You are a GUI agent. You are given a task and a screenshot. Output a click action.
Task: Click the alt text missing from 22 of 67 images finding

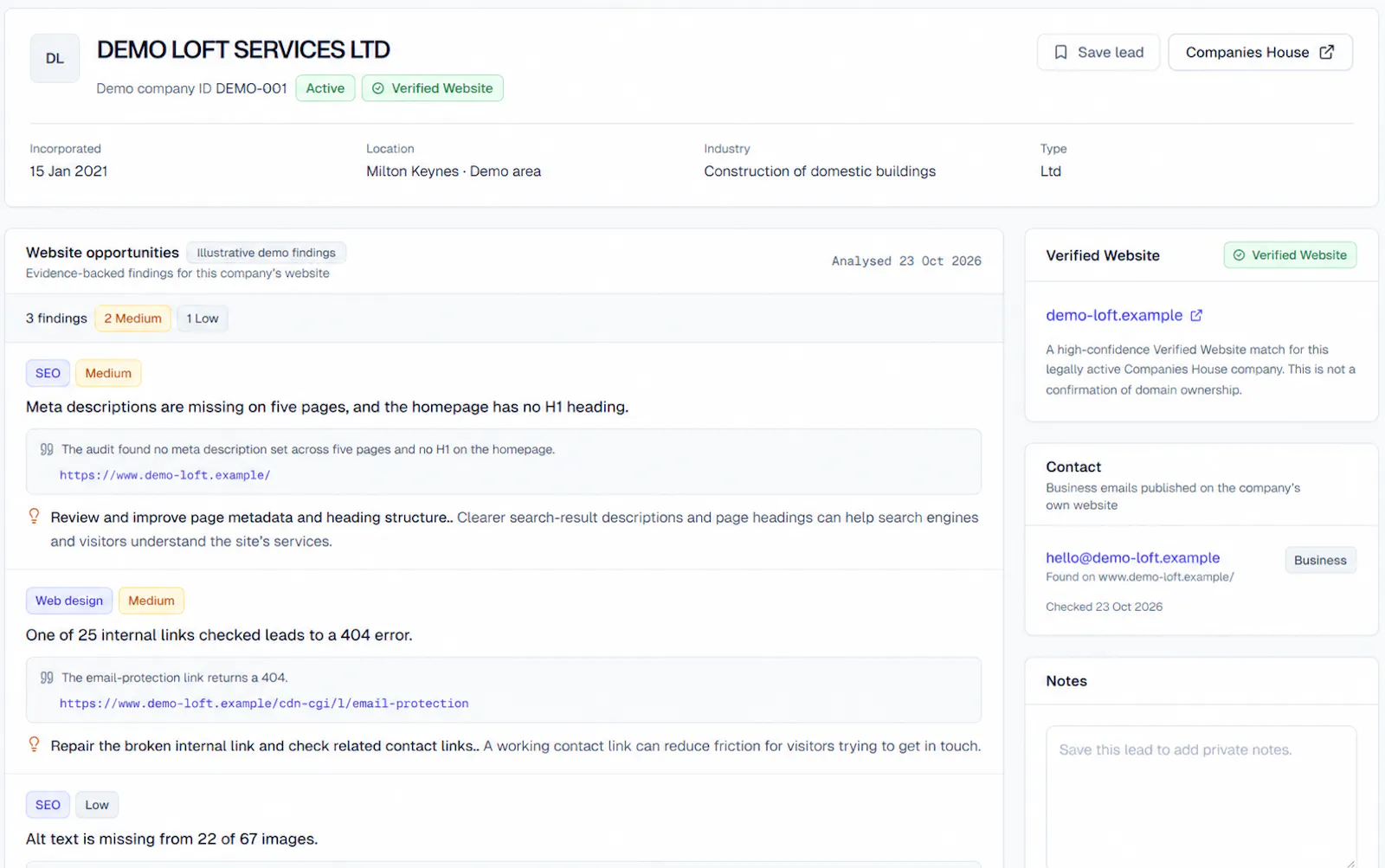tap(171, 839)
